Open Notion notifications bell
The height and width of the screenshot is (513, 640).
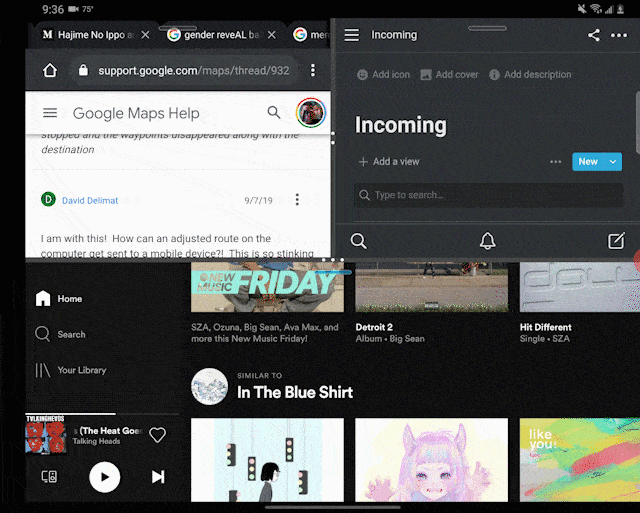coord(487,241)
